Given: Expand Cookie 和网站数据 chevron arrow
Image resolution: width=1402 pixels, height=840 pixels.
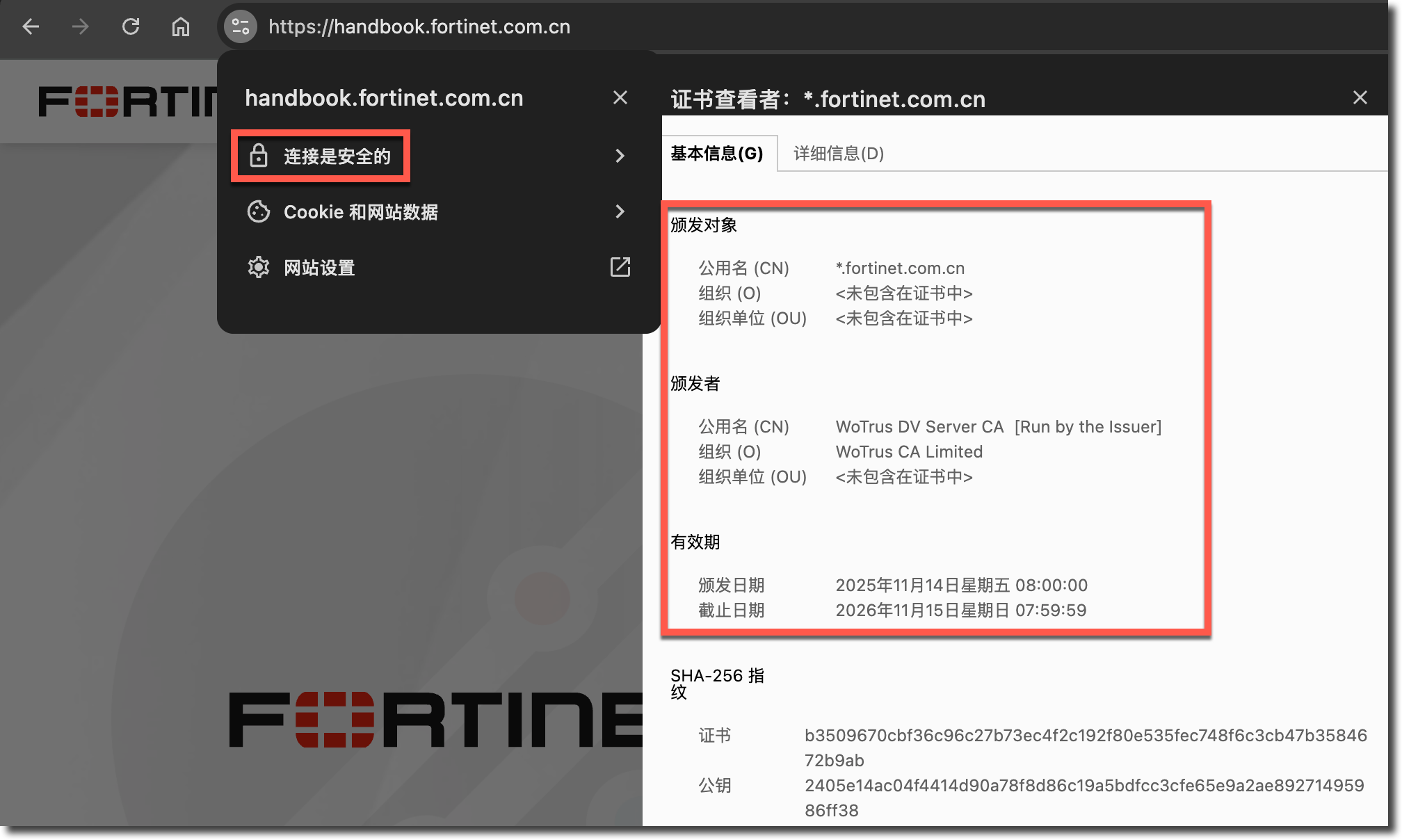Looking at the screenshot, I should pyautogui.click(x=620, y=211).
